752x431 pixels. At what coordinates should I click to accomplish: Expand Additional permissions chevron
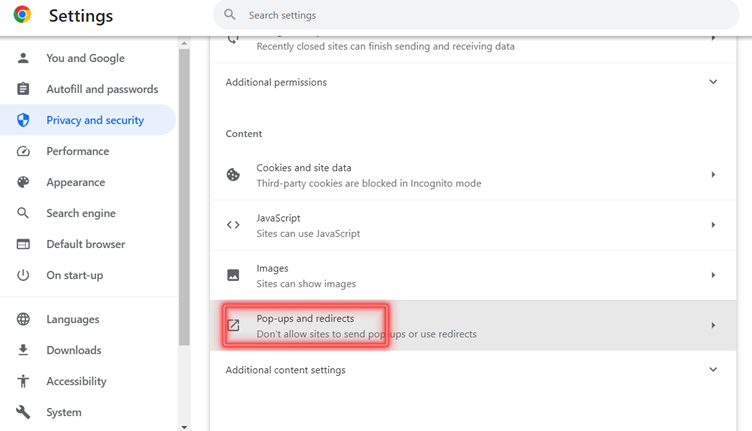coord(713,82)
